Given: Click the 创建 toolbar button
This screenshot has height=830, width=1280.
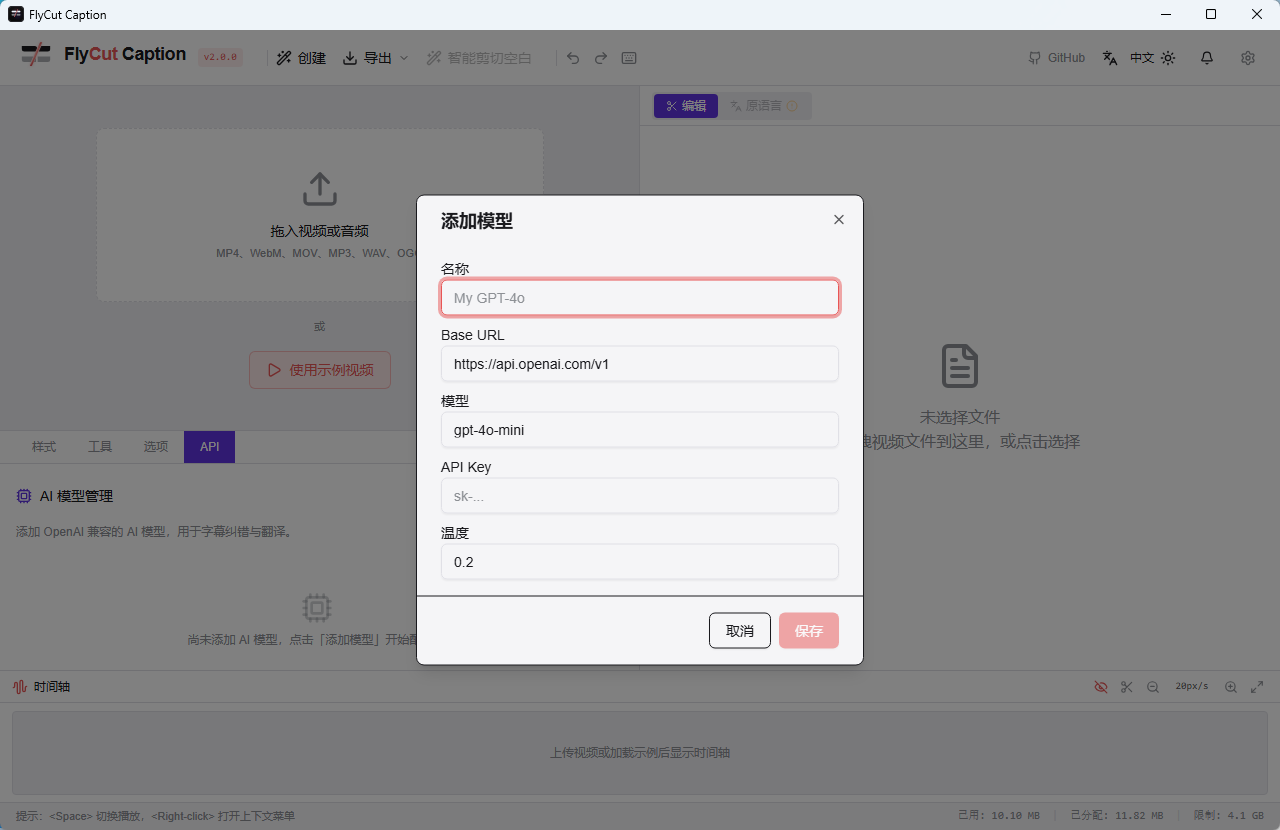Looking at the screenshot, I should pos(301,58).
